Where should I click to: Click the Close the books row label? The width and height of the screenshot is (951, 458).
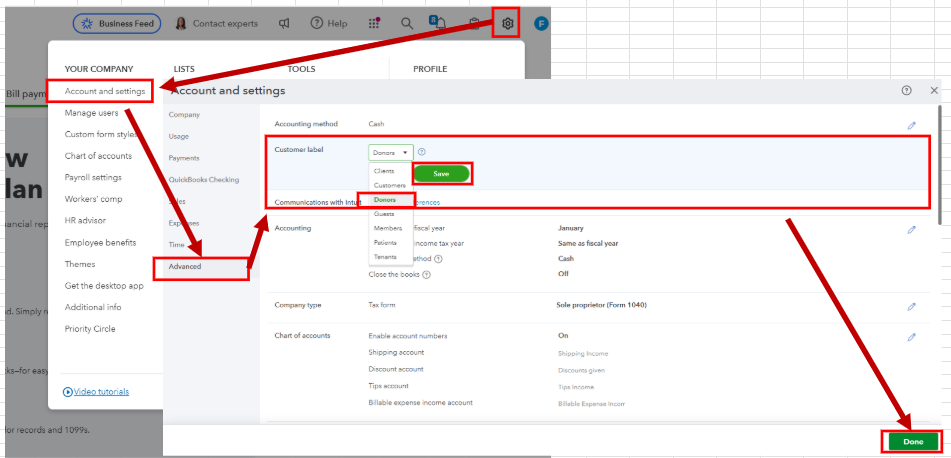394,274
